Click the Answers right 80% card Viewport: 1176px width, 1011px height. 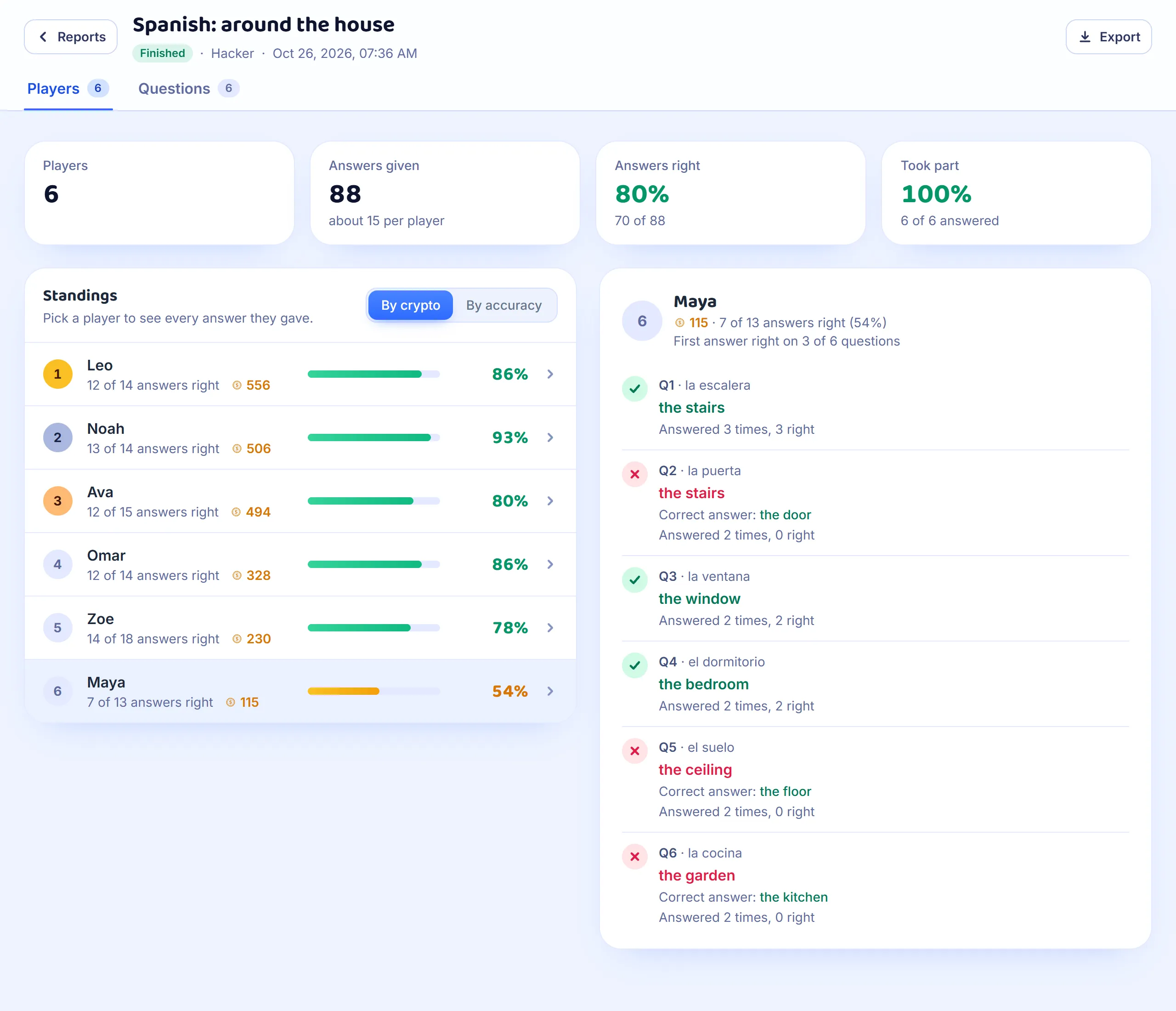731,193
